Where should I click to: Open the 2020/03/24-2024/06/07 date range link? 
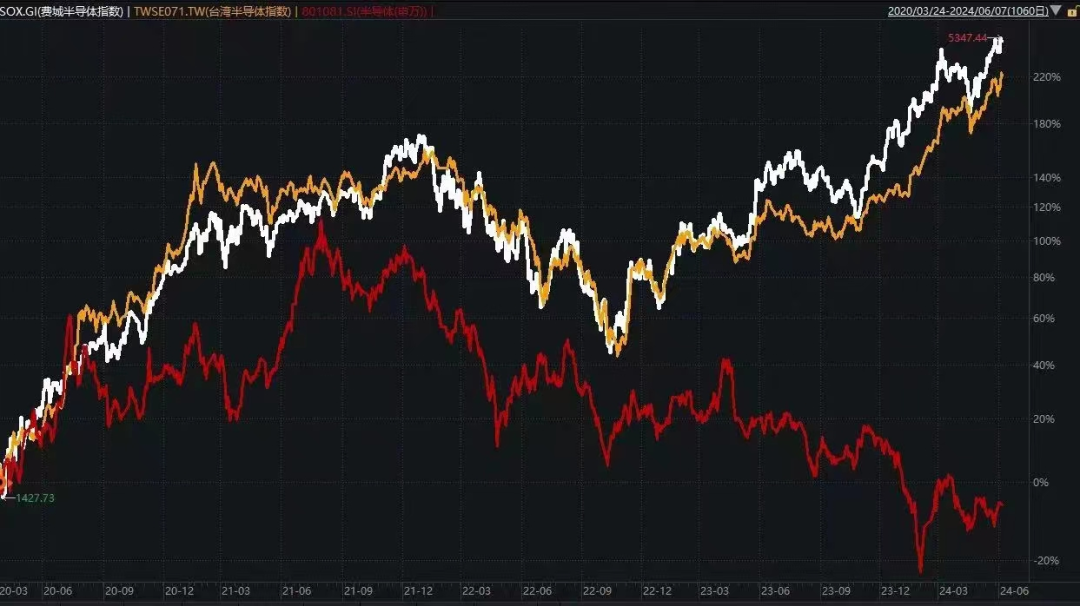tap(965, 11)
